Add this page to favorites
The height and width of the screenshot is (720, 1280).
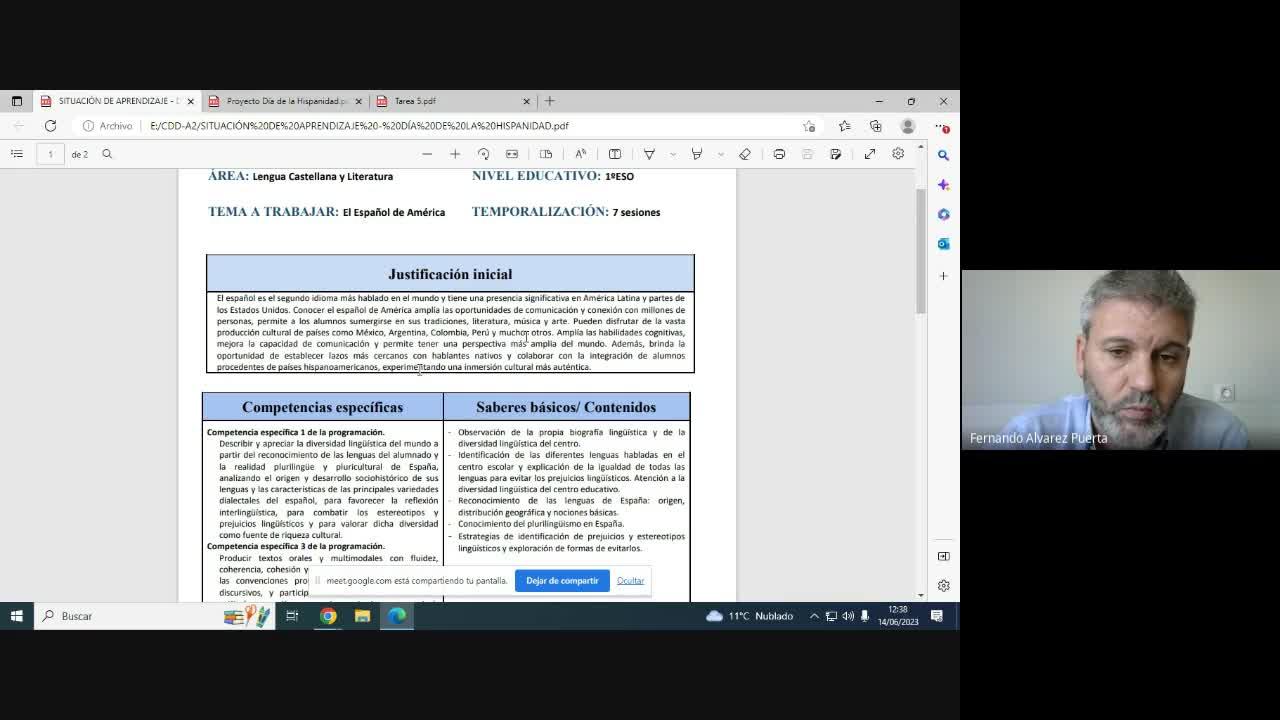pyautogui.click(x=809, y=126)
